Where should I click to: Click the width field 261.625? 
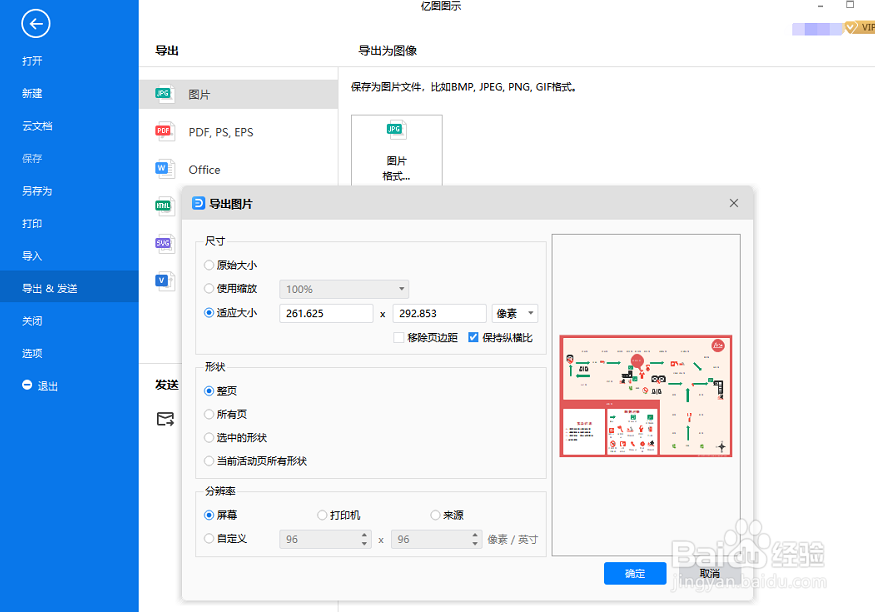[326, 314]
